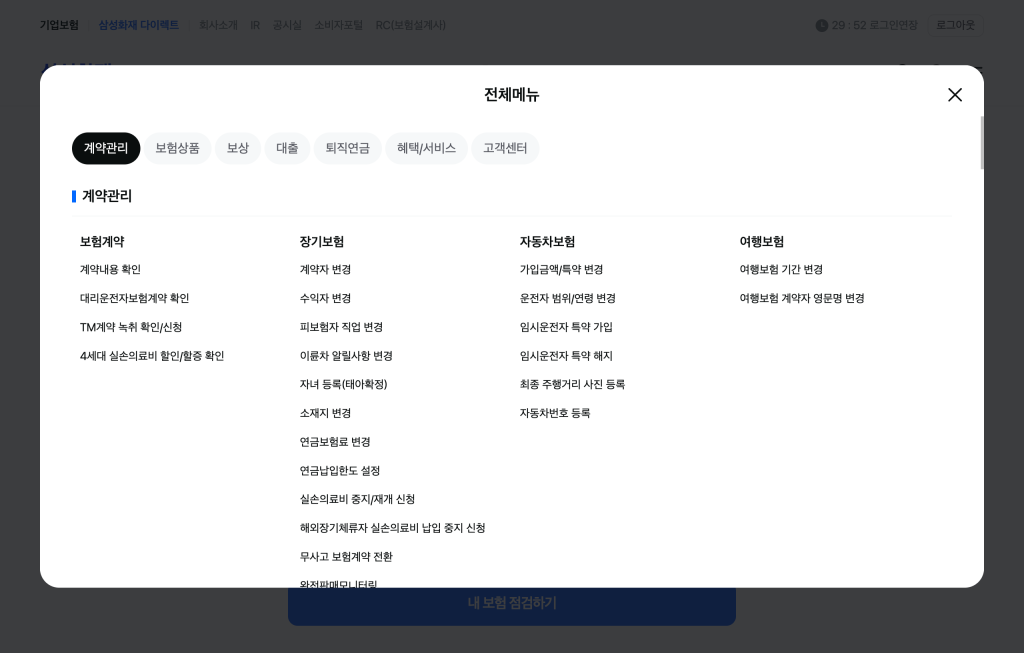Open 실손의료비 중지/재개 신청
Viewport: 1024px width, 653px height.
[357, 500]
